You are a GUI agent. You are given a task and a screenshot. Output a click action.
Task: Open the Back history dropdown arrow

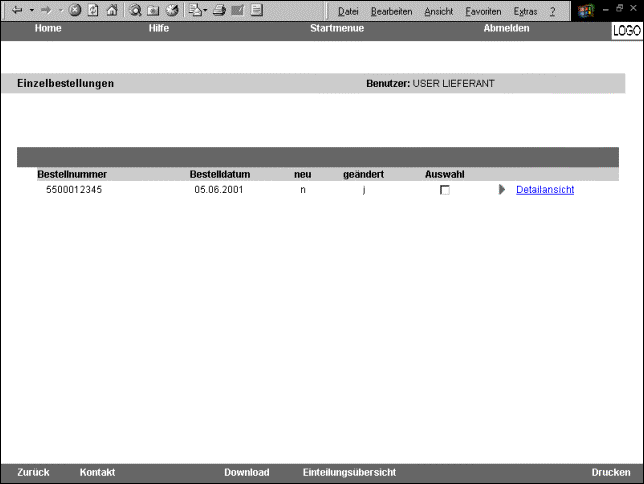pos(32,10)
